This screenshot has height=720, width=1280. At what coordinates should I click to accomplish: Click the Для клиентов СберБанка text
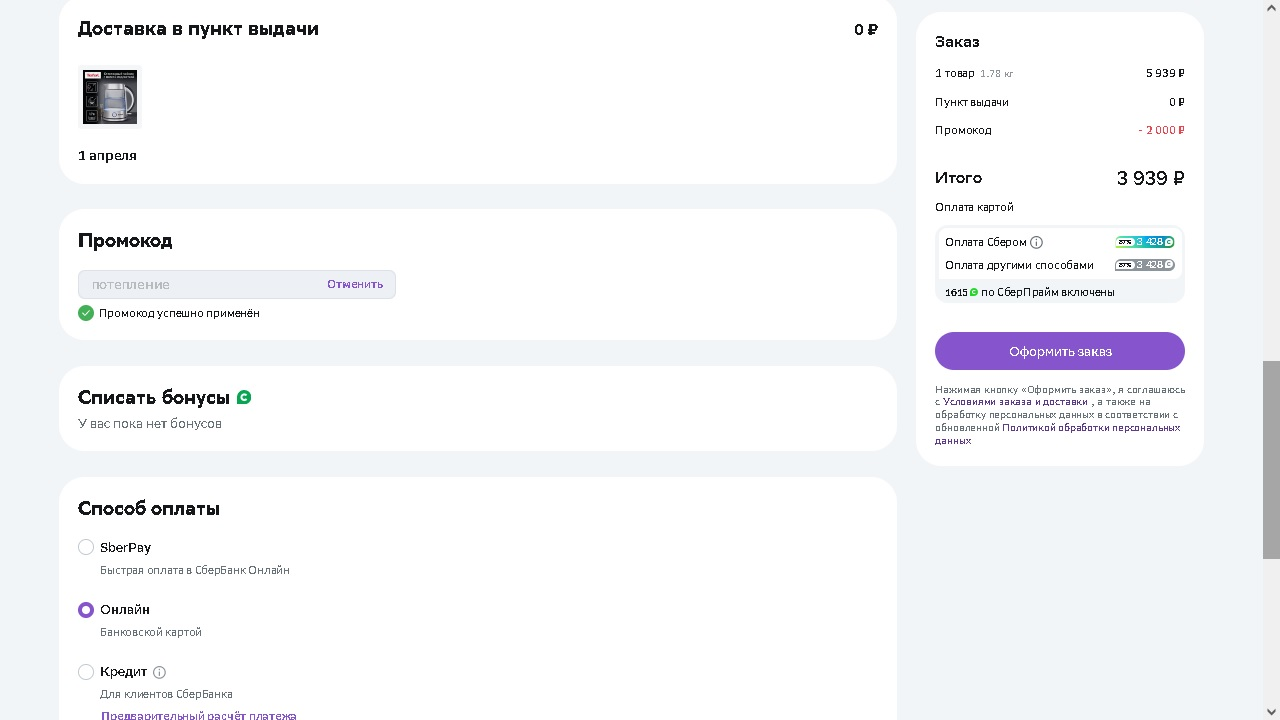166,694
